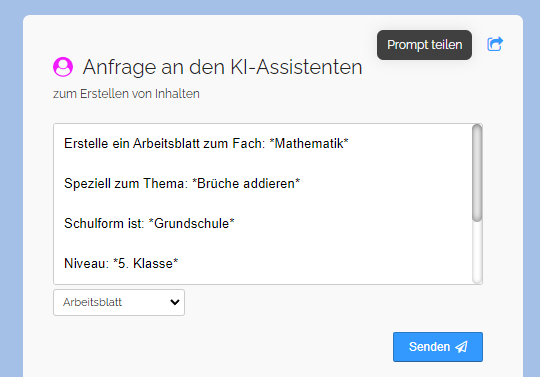Screen dimensions: 540x377
Task: Click on *5. Klasse* in the prompt text
Action: (145, 263)
